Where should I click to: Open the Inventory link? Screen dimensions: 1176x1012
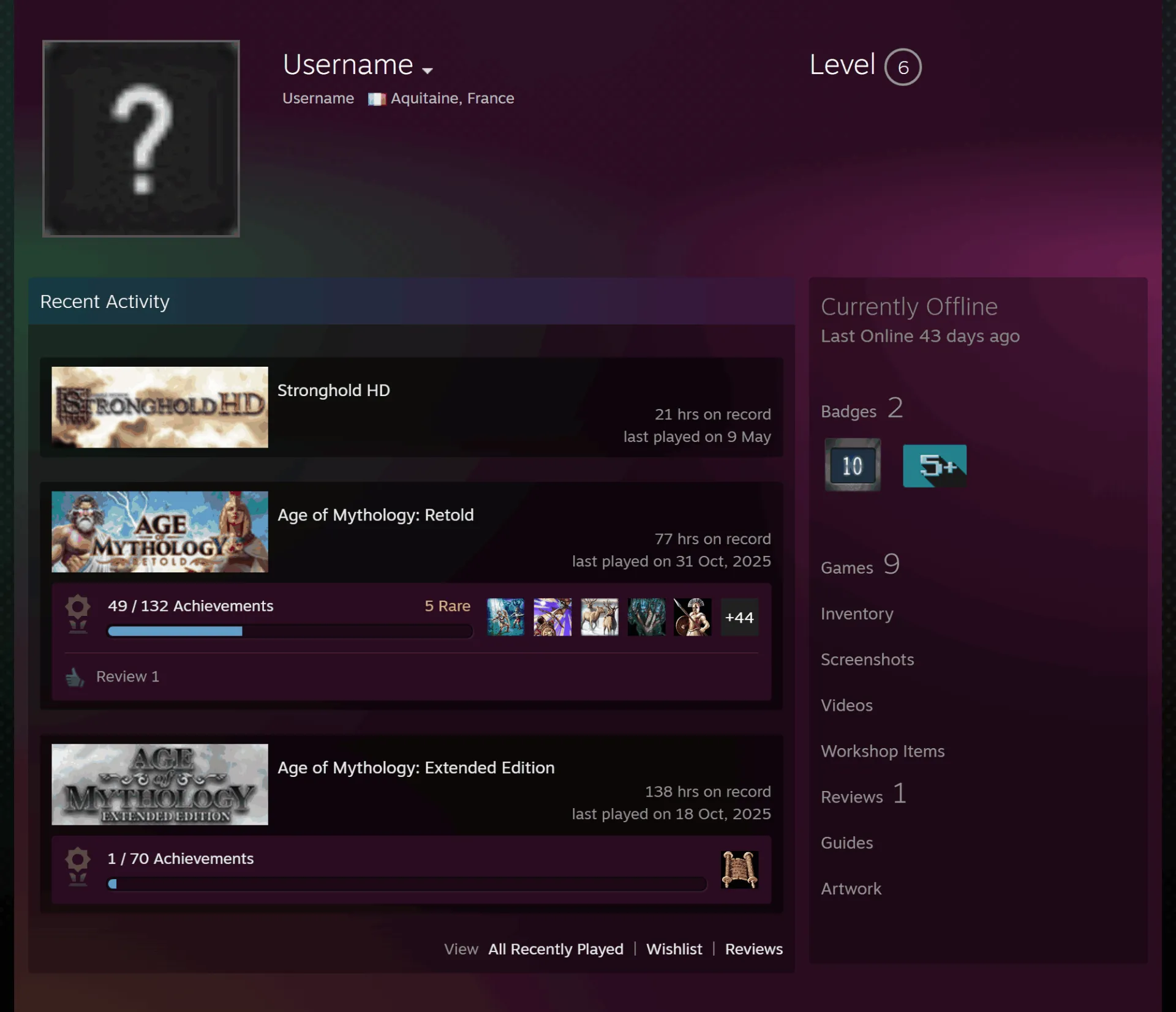[857, 613]
